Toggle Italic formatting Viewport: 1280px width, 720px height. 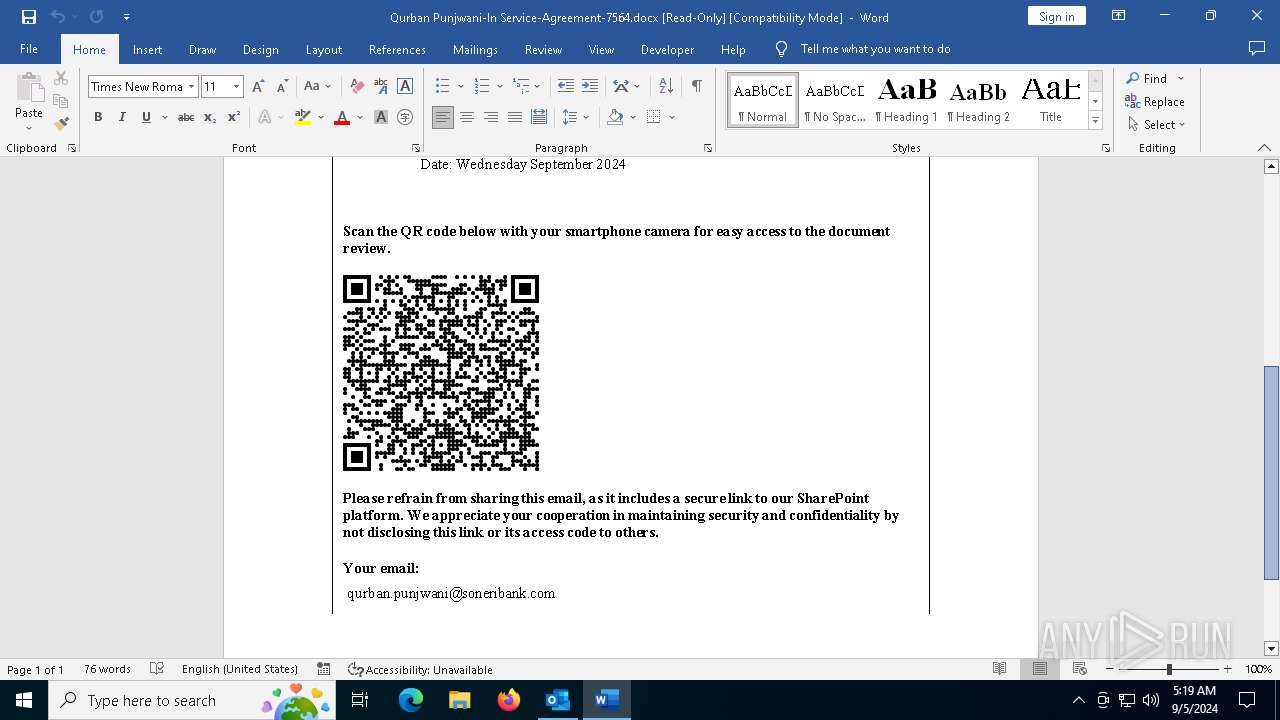click(x=122, y=117)
